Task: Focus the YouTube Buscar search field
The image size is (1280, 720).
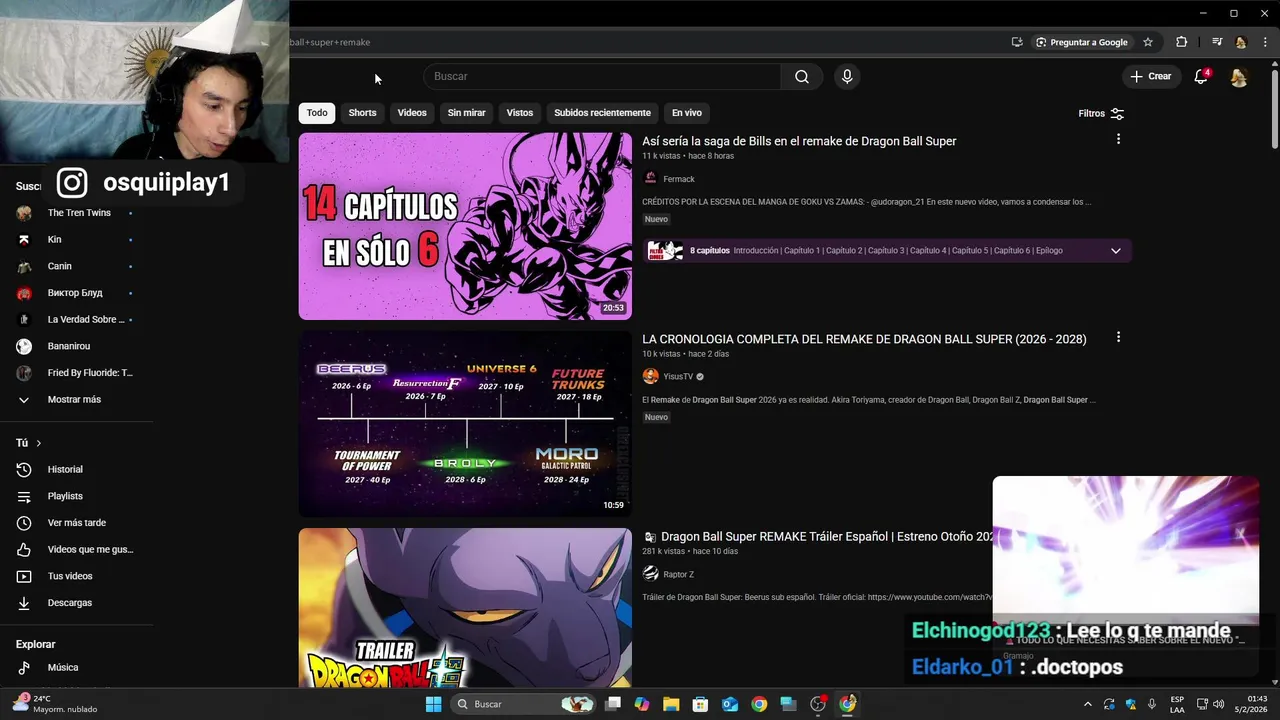Action: click(602, 77)
